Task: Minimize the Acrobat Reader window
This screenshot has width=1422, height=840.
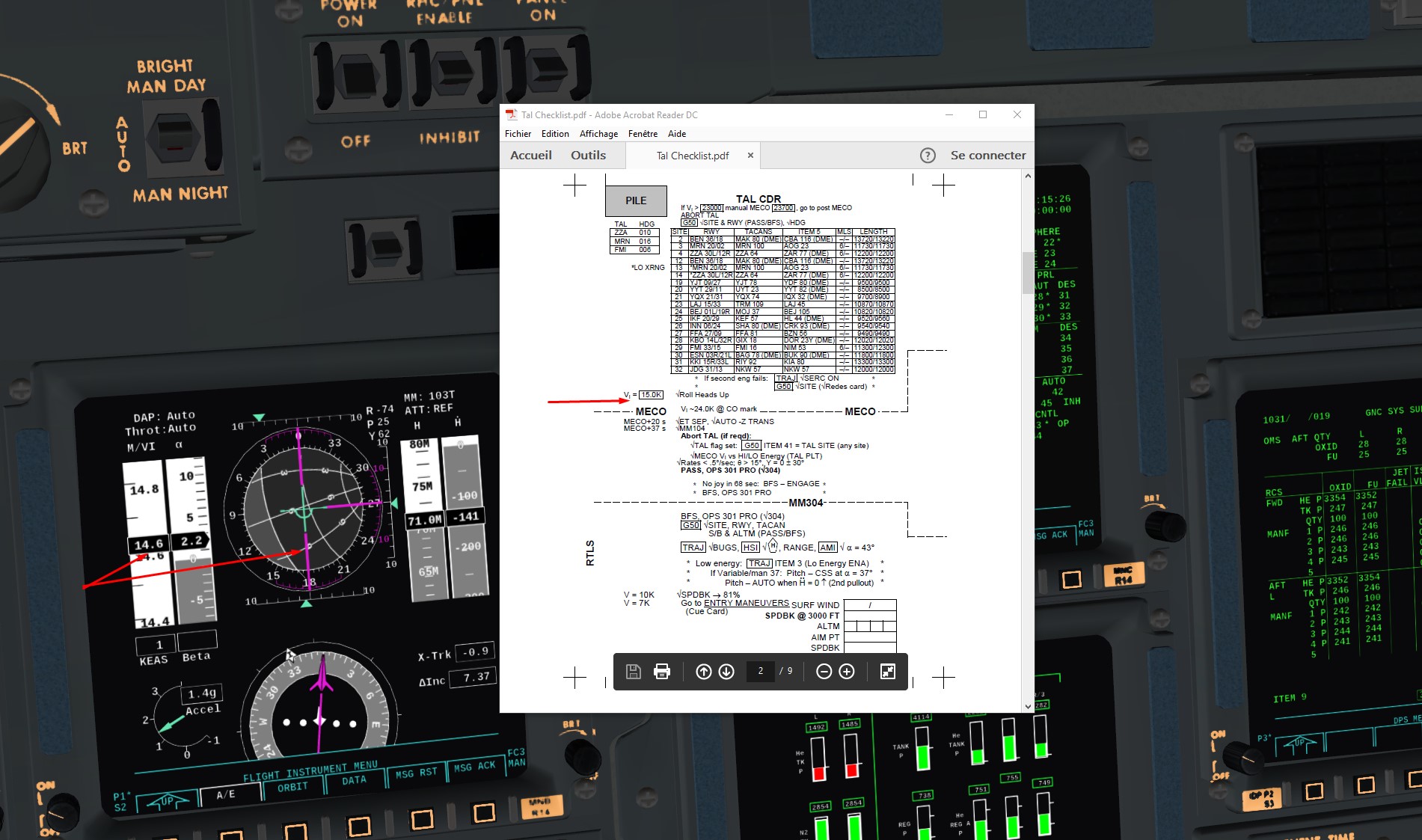Action: [x=949, y=114]
